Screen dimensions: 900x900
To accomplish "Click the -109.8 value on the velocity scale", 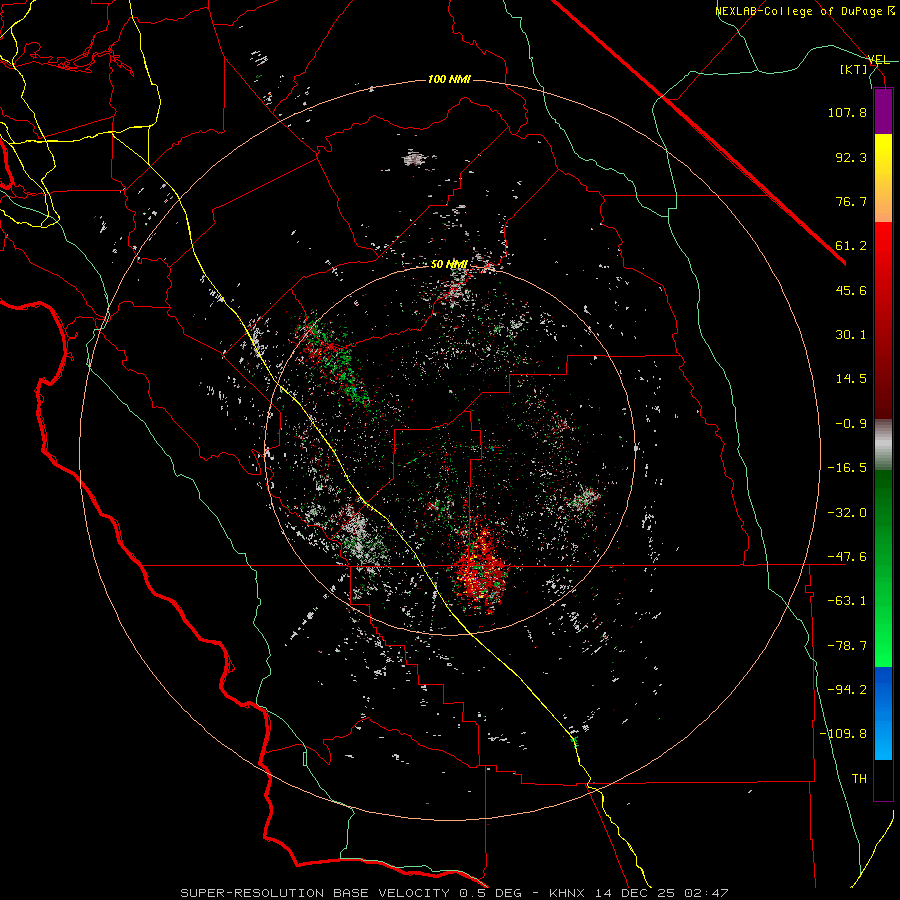I will click(x=843, y=734).
